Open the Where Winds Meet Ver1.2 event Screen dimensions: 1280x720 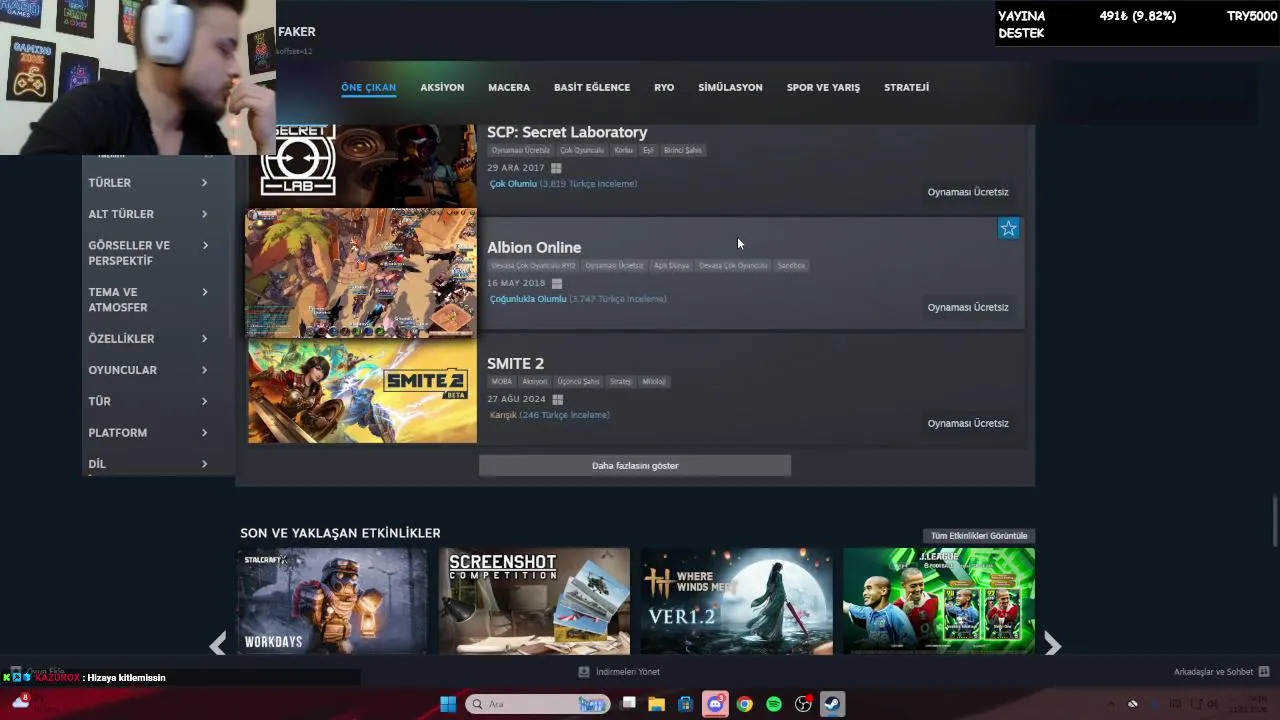point(737,601)
